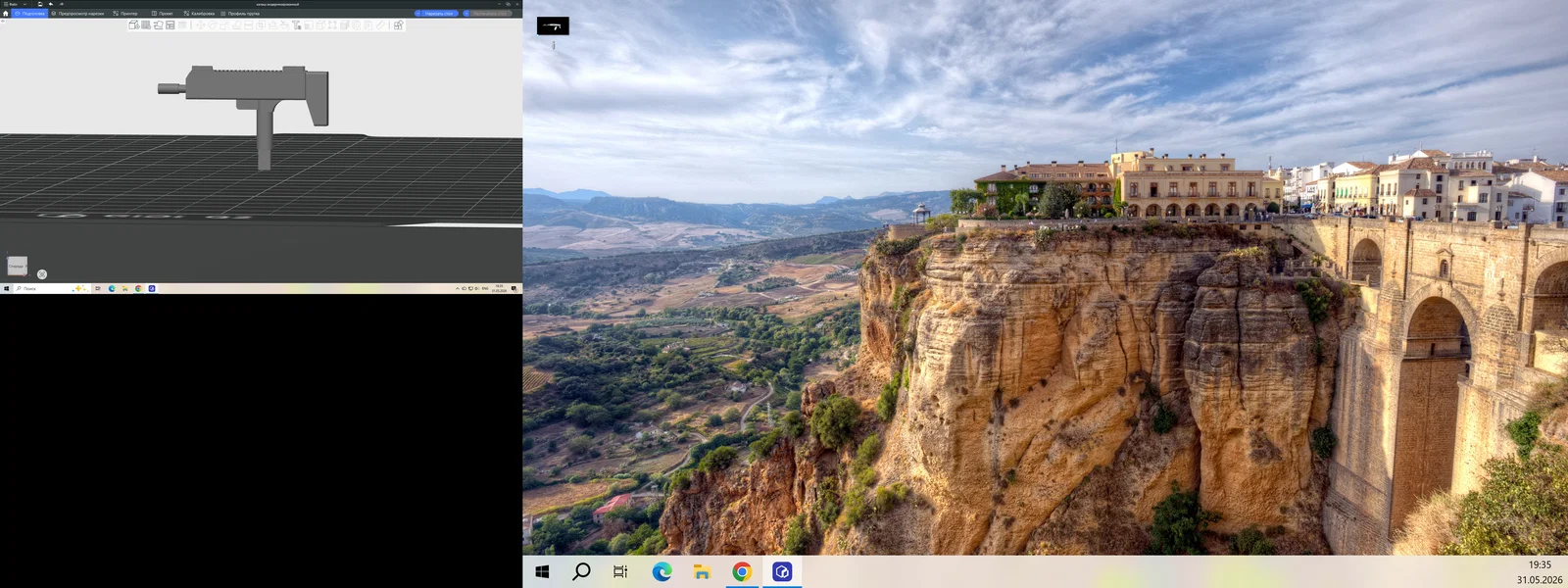Open the Start button in the right taskbar
Screen dimensions: 1568x588
pos(542,571)
